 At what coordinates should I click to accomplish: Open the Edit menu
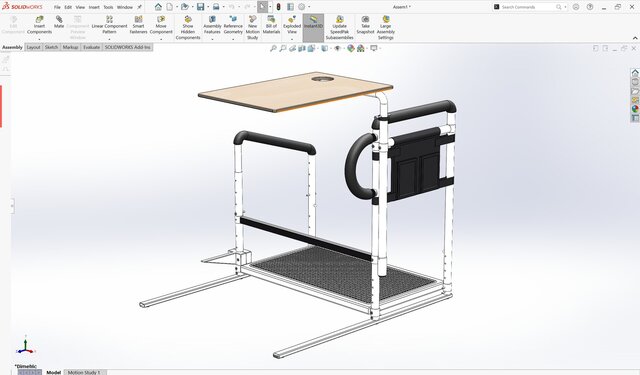point(68,7)
